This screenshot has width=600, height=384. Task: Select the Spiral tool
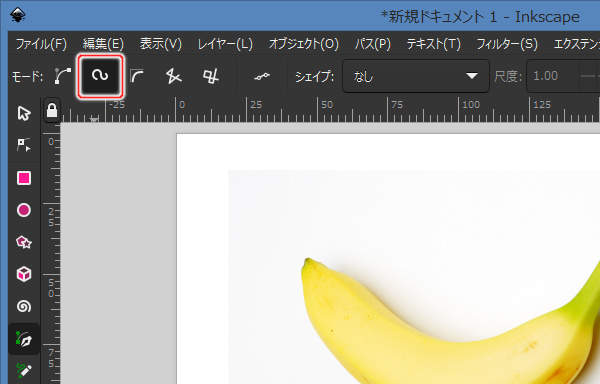point(24,306)
